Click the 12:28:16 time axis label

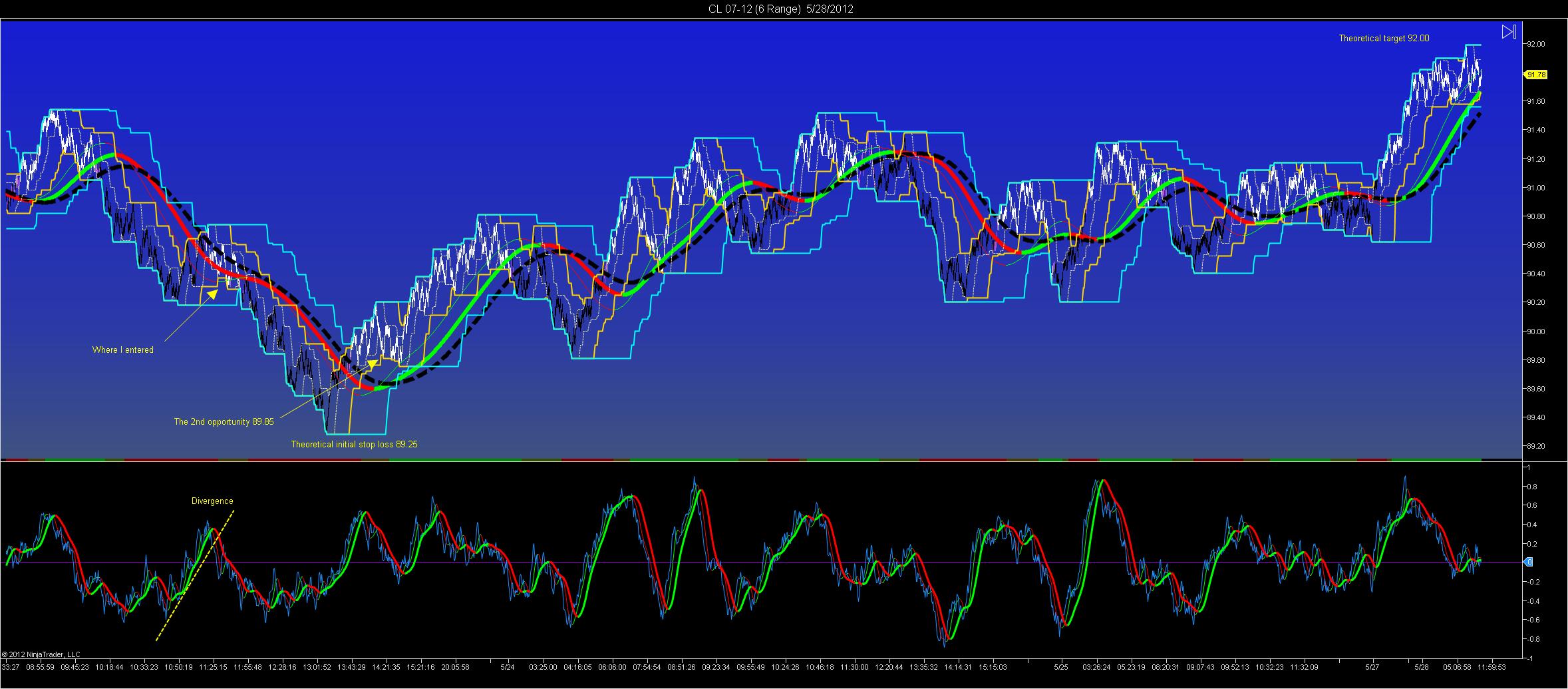pos(282,667)
